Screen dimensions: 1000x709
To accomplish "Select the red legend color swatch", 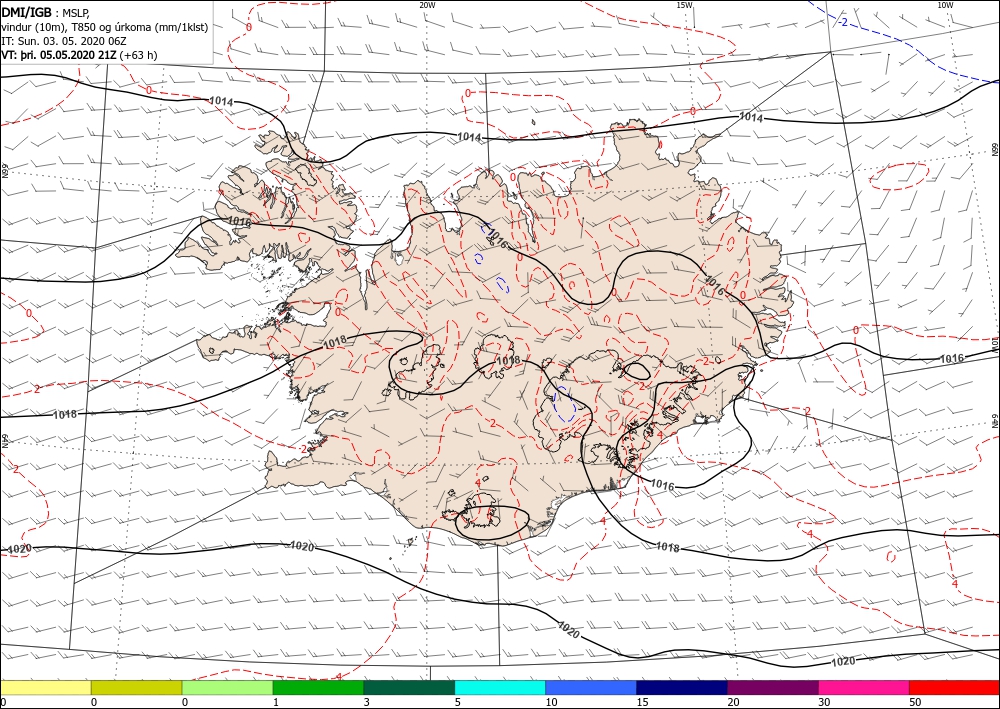I will [x=955, y=688].
